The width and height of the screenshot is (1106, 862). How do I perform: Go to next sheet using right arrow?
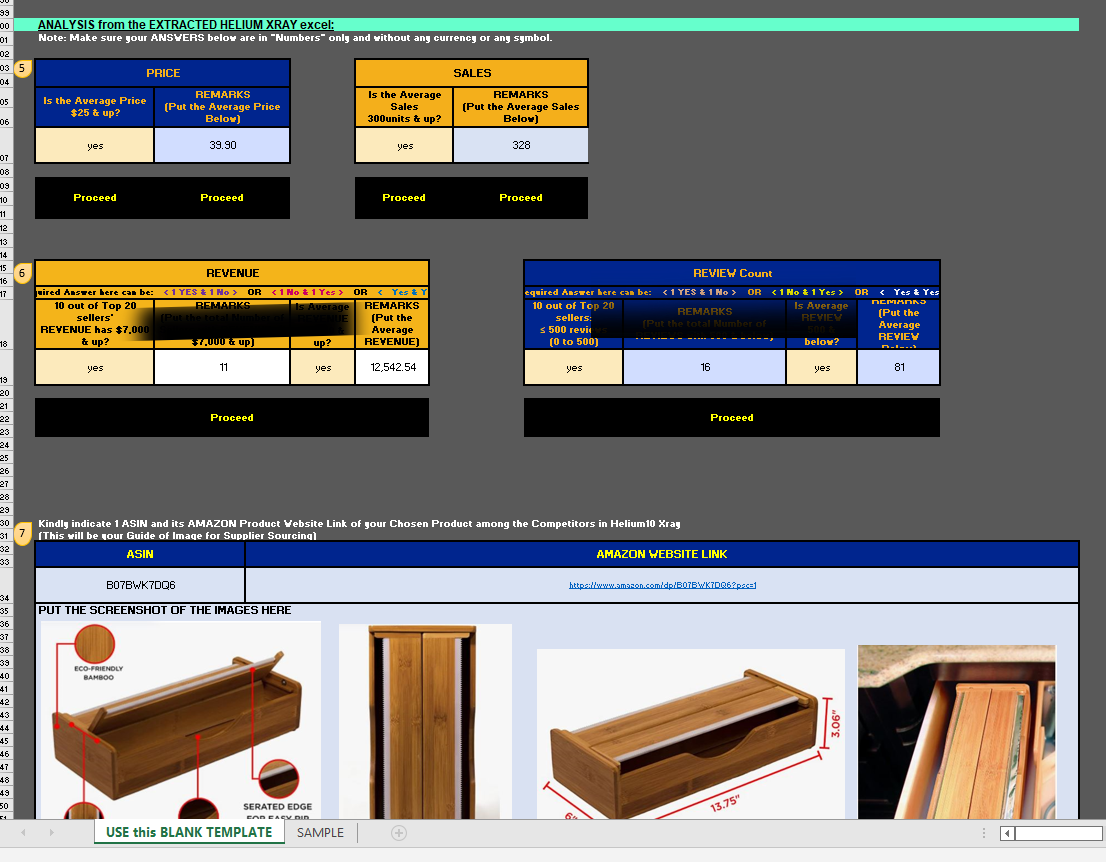pos(51,833)
